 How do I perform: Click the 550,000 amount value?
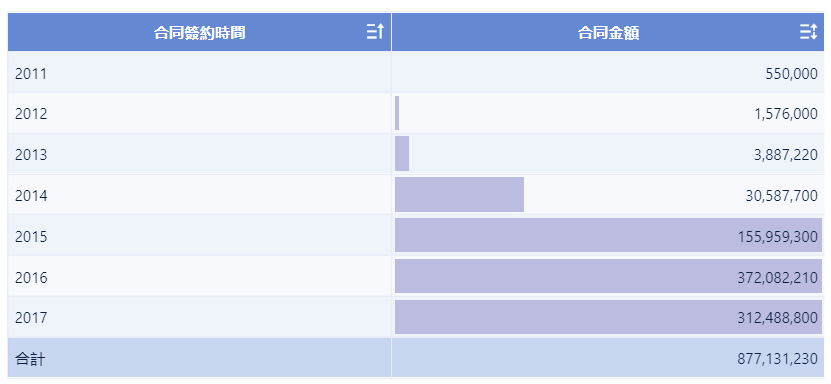[x=791, y=74]
